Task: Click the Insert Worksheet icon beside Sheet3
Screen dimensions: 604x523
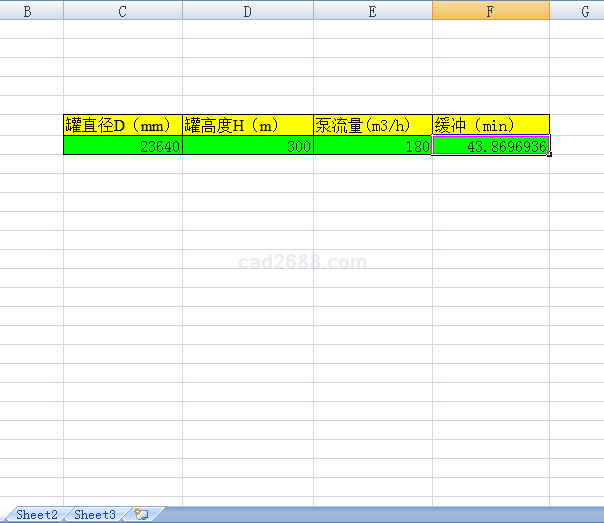Action: [x=141, y=514]
